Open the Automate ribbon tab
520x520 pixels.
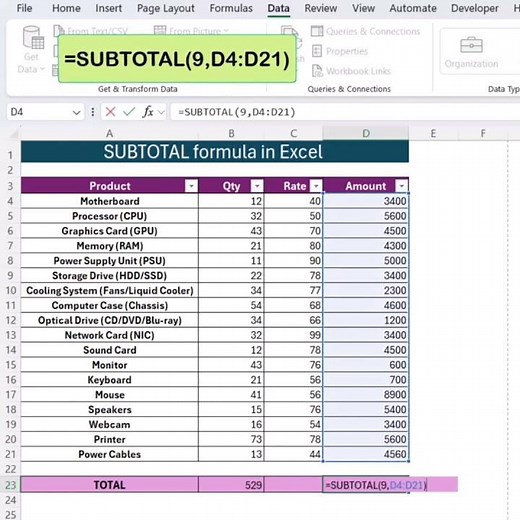413,8
